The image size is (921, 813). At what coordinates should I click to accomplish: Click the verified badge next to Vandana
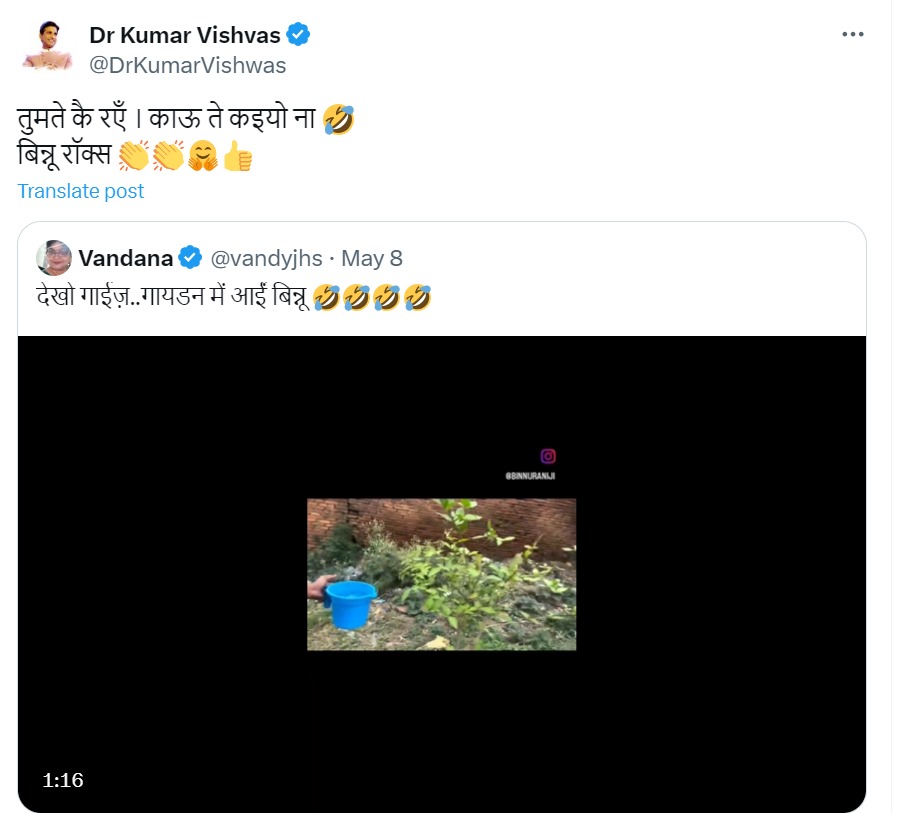pos(189,257)
